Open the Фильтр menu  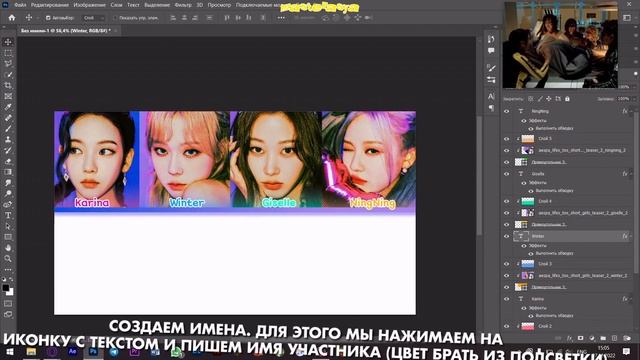coord(183,5)
